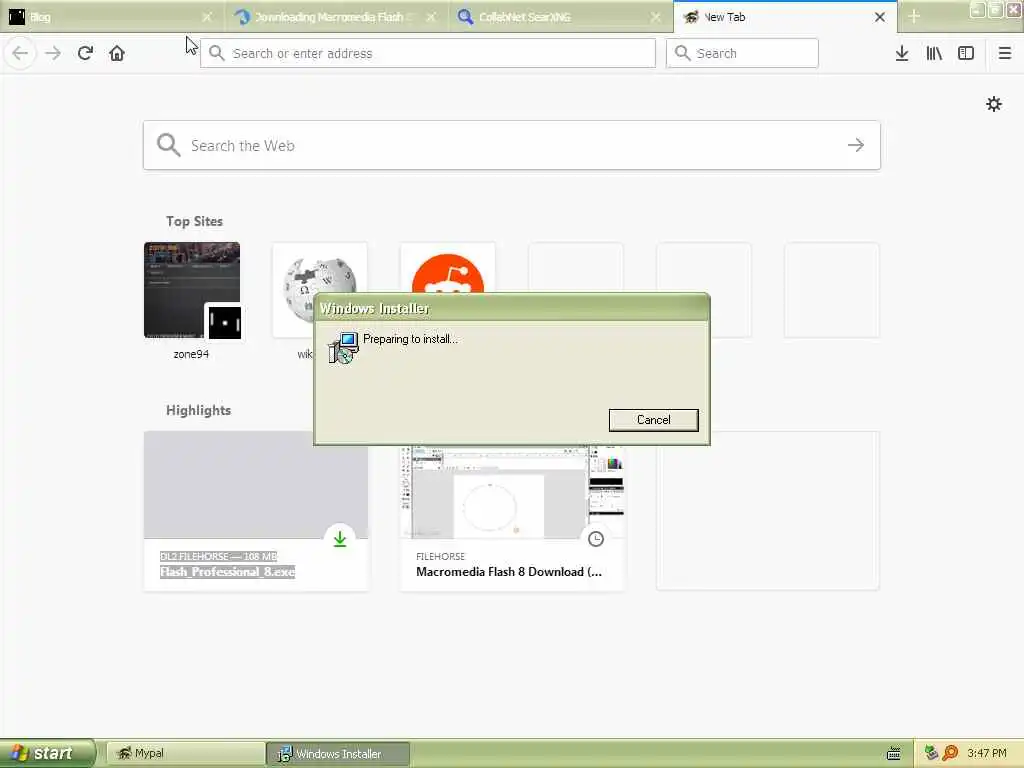Toggle the sidebar icon
Image resolution: width=1024 pixels, height=768 pixels.
point(966,53)
